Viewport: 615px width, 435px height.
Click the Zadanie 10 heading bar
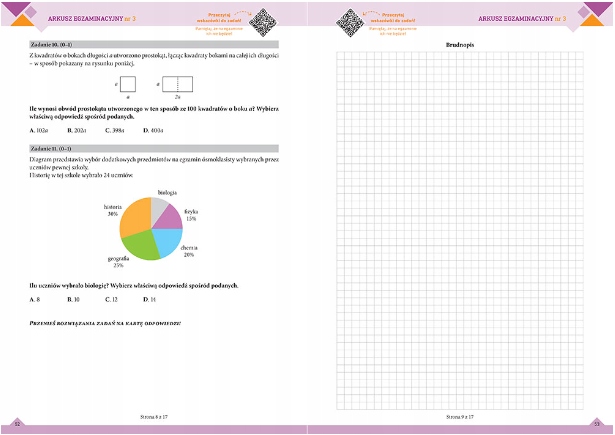pos(154,44)
